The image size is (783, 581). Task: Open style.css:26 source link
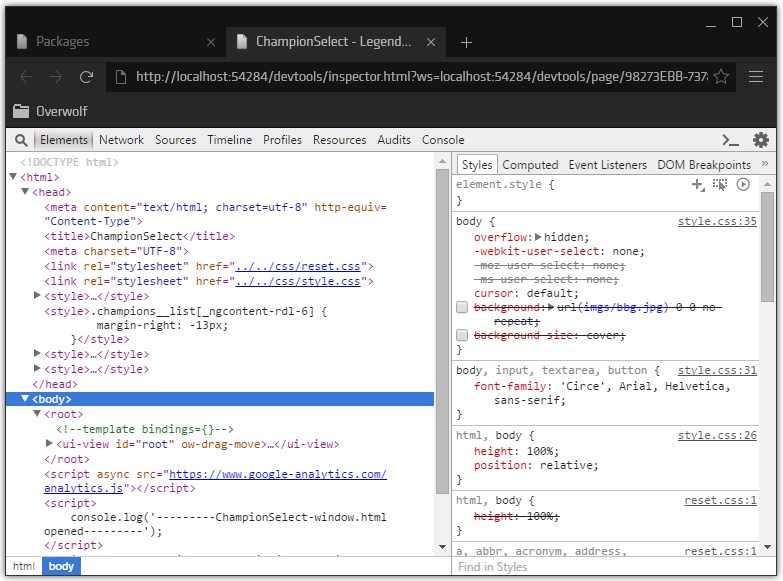[x=717, y=435]
